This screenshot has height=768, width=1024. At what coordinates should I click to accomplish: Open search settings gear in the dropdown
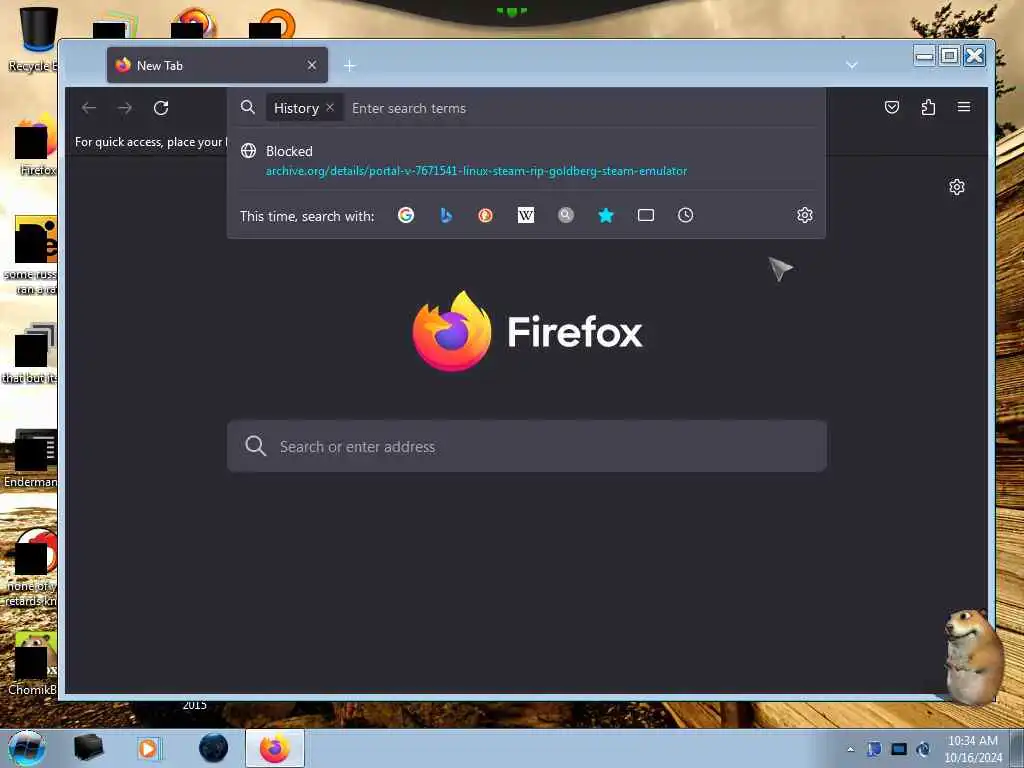coord(805,215)
